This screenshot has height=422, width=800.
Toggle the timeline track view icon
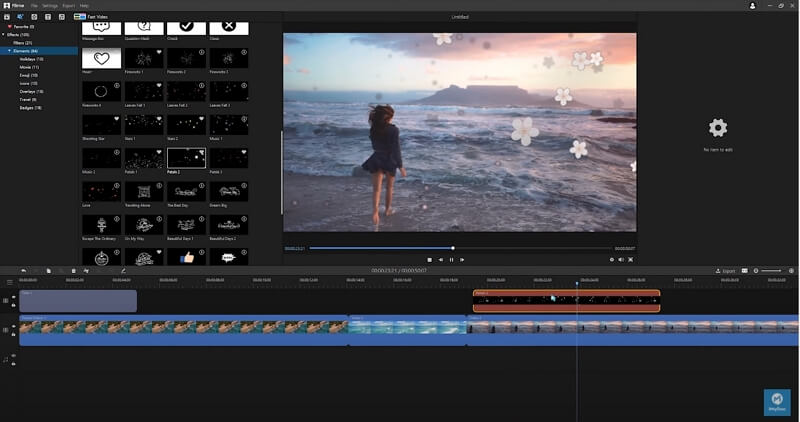(x=745, y=271)
